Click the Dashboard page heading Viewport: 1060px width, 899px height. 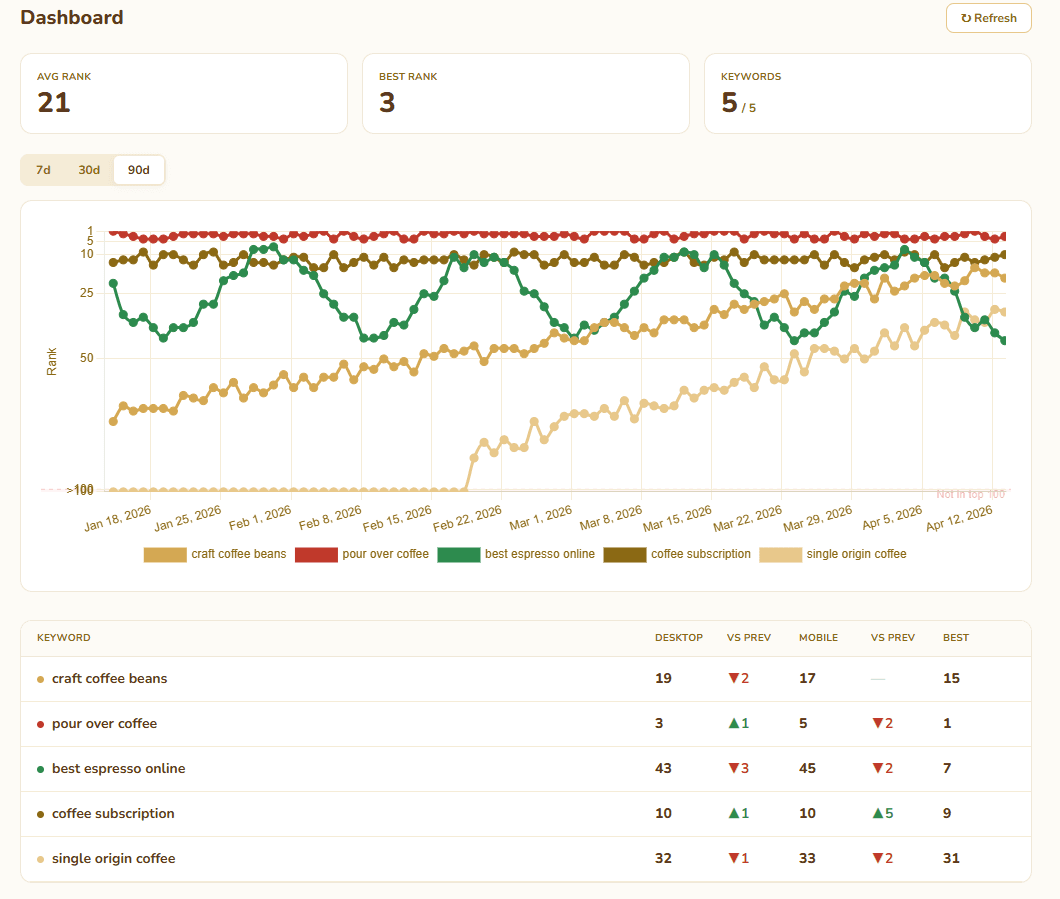click(72, 18)
